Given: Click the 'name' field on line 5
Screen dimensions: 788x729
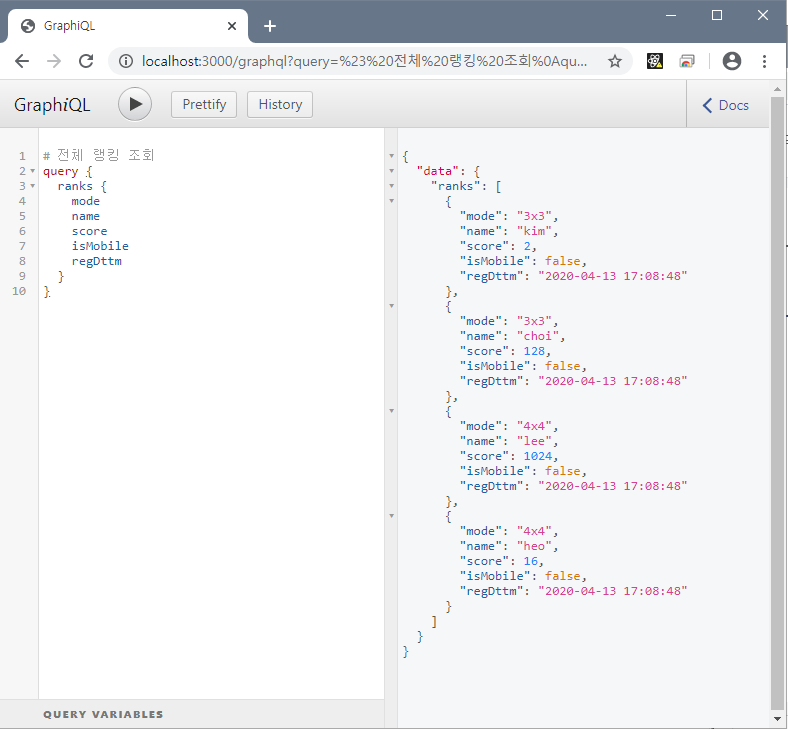Looking at the screenshot, I should click(85, 216).
